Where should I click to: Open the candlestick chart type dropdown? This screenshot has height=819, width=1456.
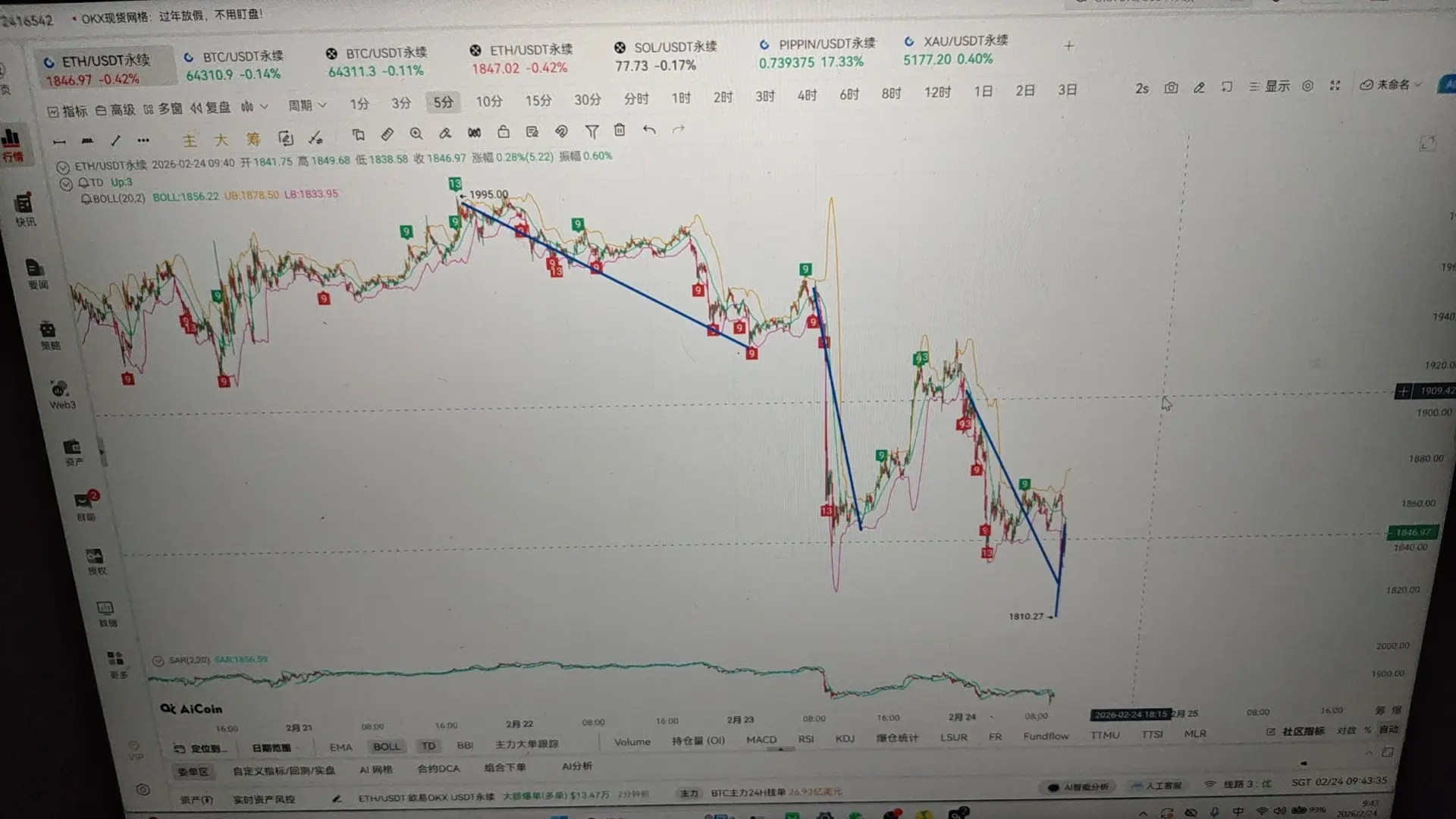(254, 107)
